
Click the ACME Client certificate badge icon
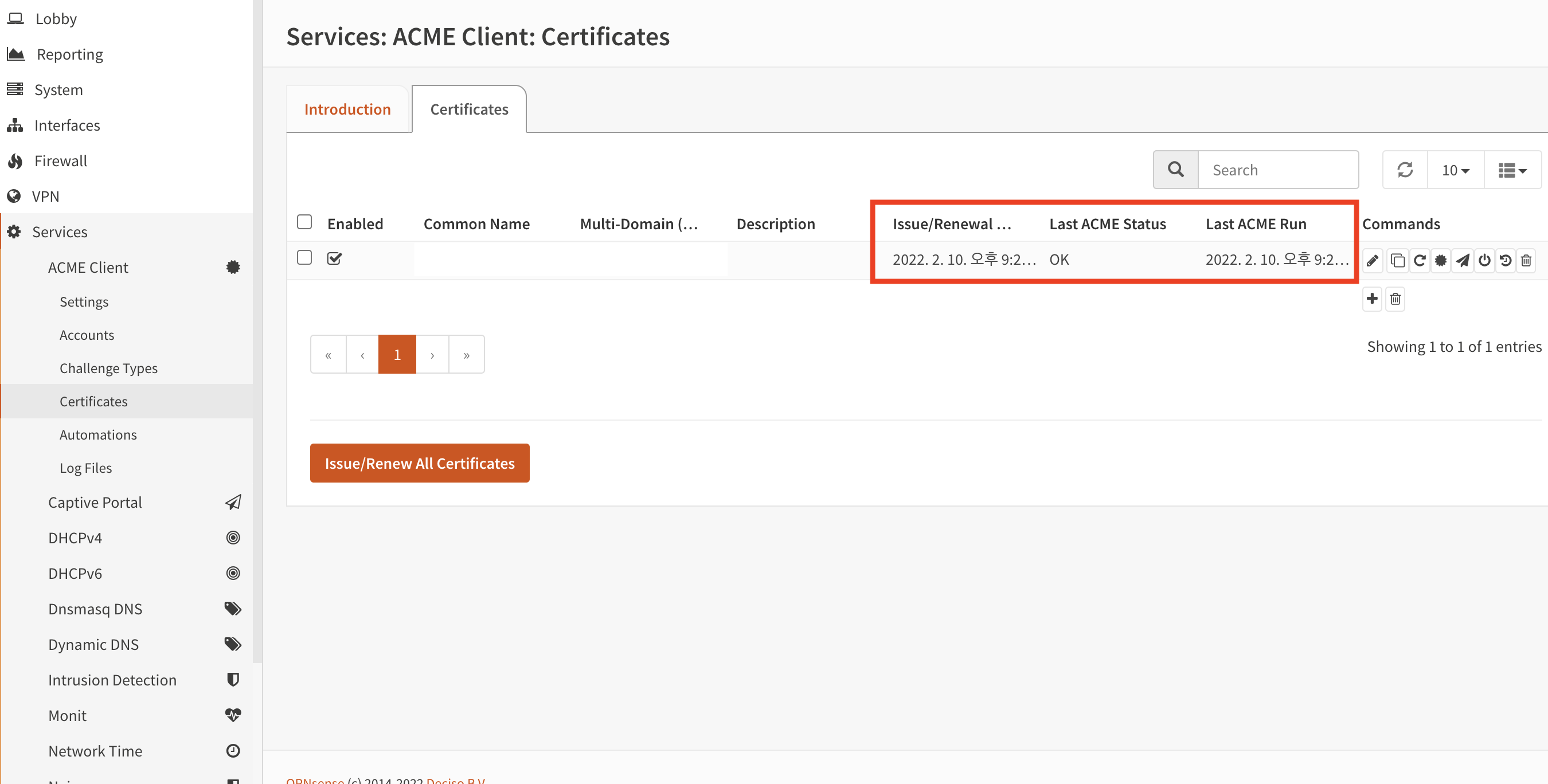click(x=233, y=267)
